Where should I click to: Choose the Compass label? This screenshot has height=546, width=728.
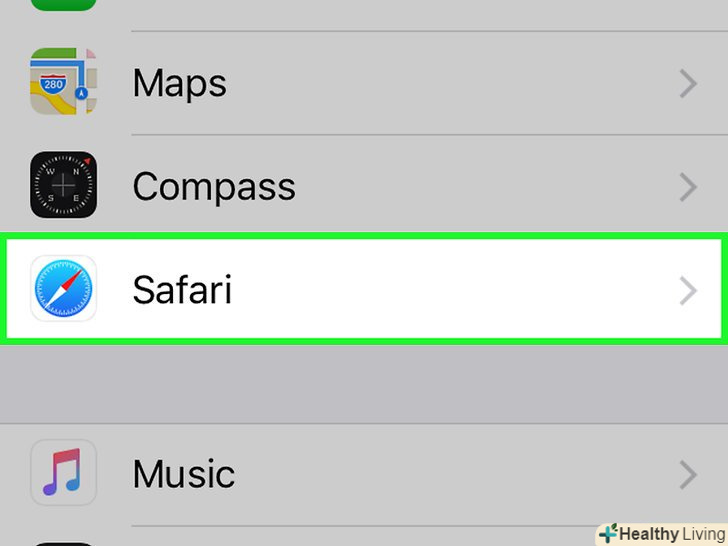tap(214, 187)
